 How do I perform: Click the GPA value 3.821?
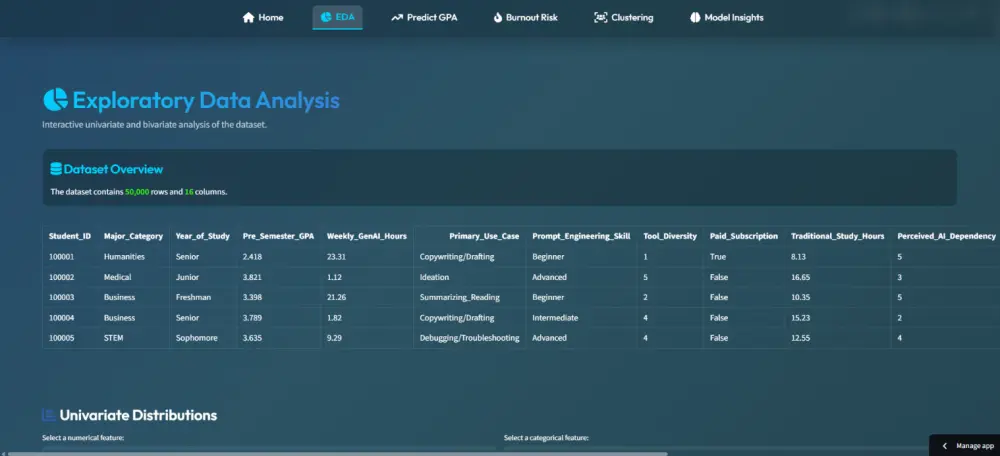(278, 277)
